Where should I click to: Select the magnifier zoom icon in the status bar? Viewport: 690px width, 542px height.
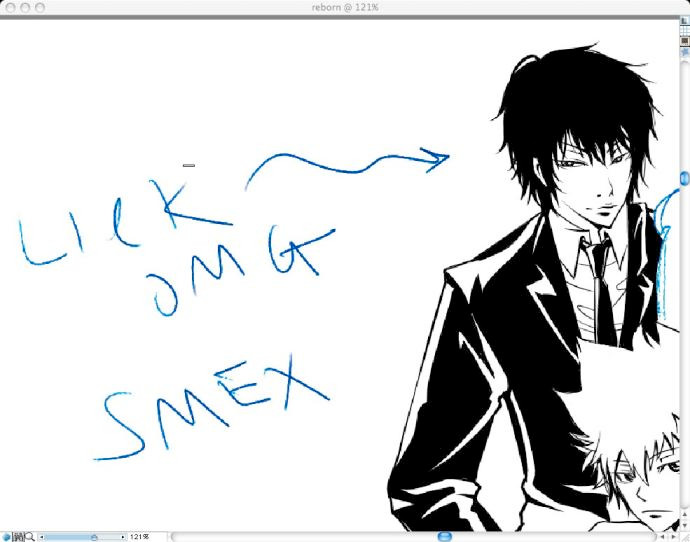pyautogui.click(x=30, y=537)
